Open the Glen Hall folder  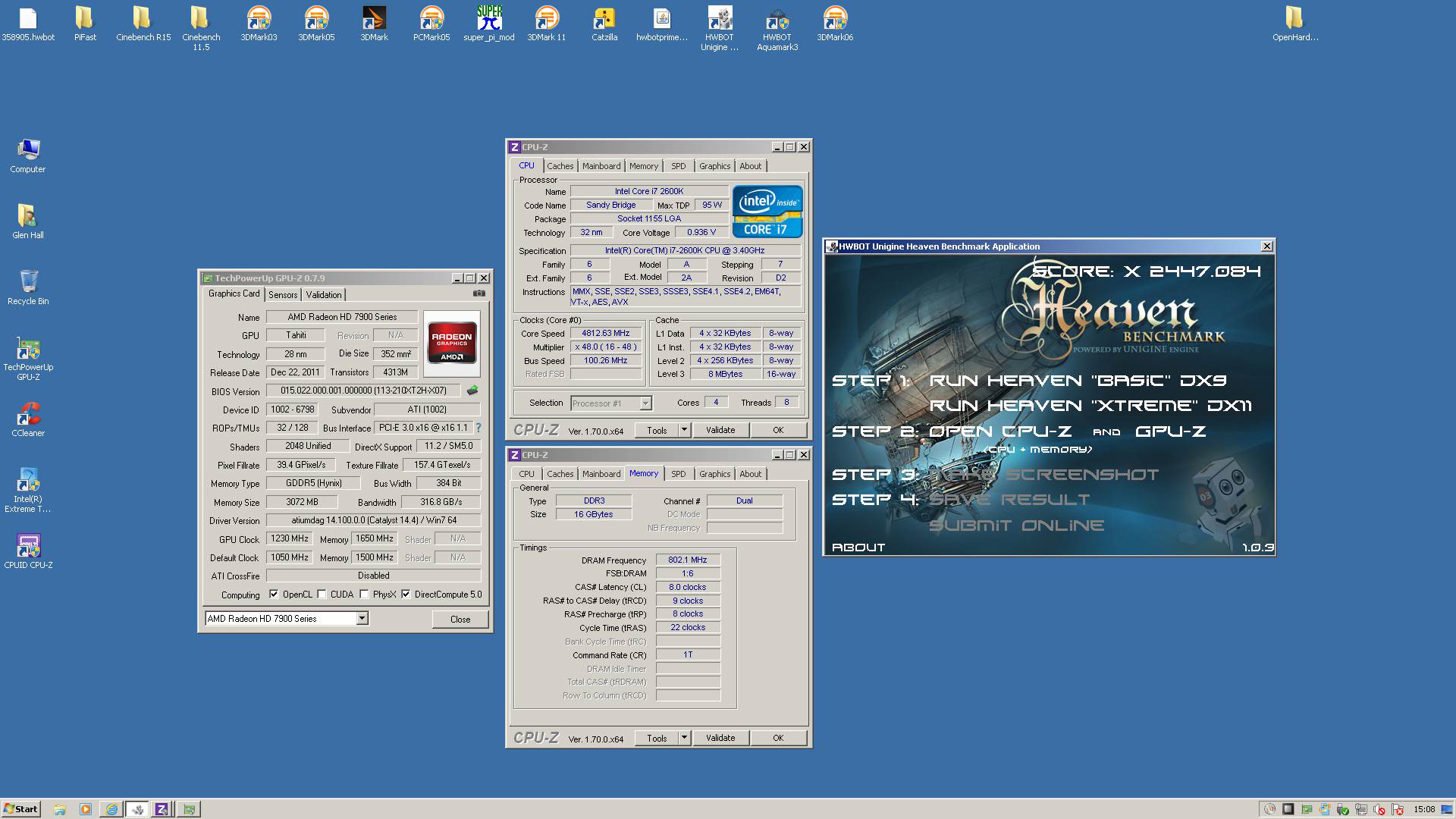tap(28, 221)
